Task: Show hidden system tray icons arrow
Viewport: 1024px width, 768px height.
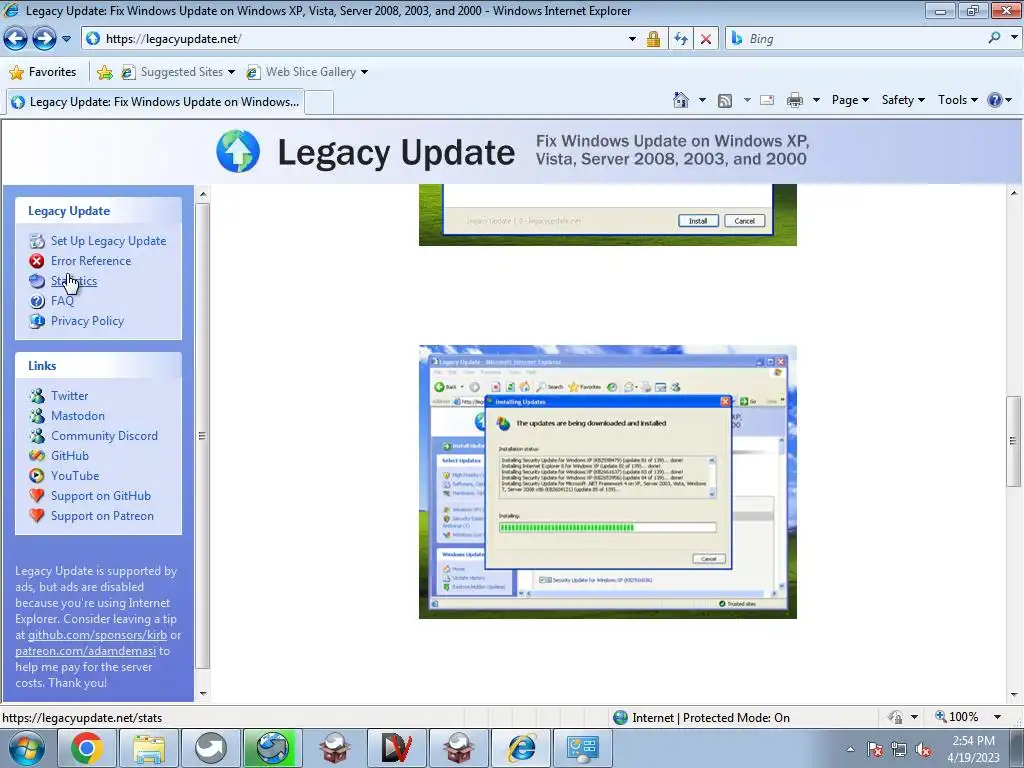Action: coord(850,749)
